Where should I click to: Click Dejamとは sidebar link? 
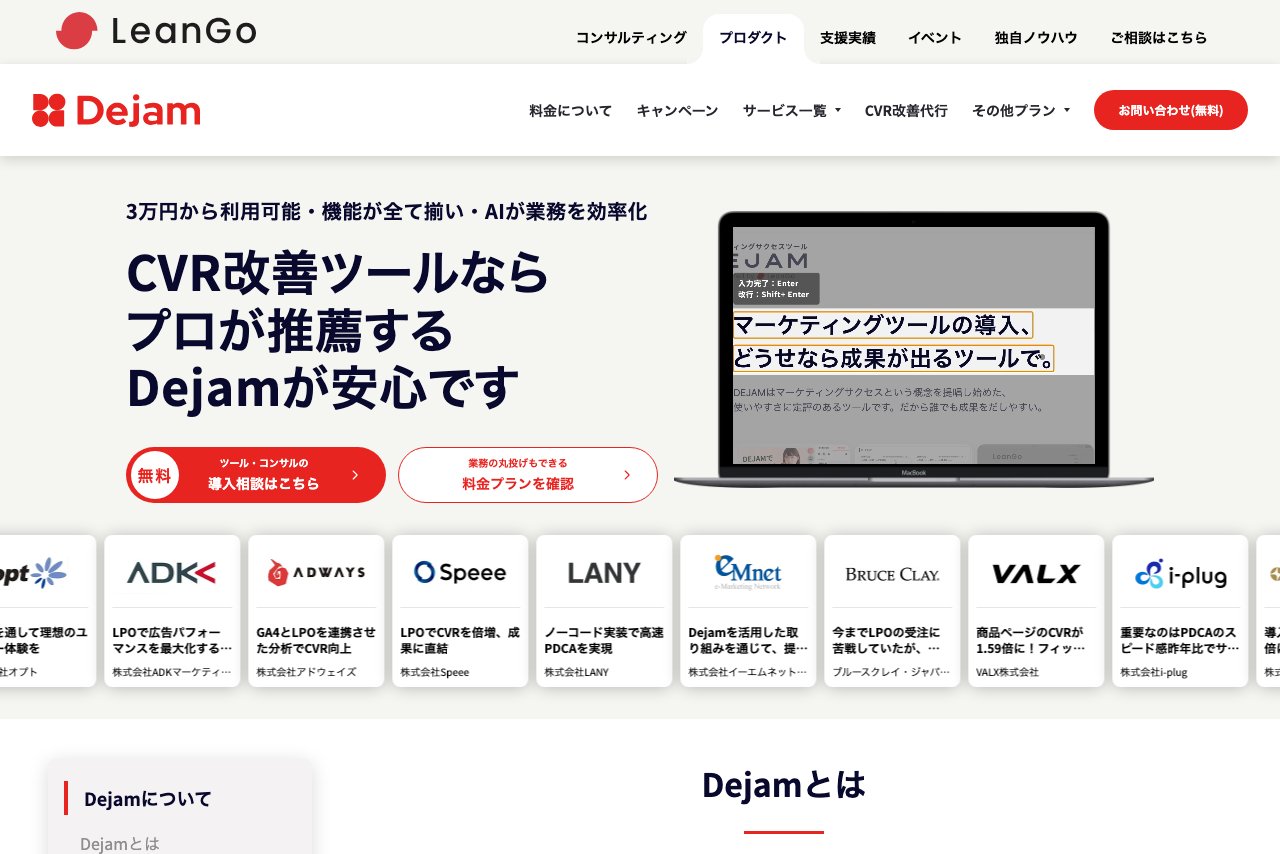coord(120,844)
